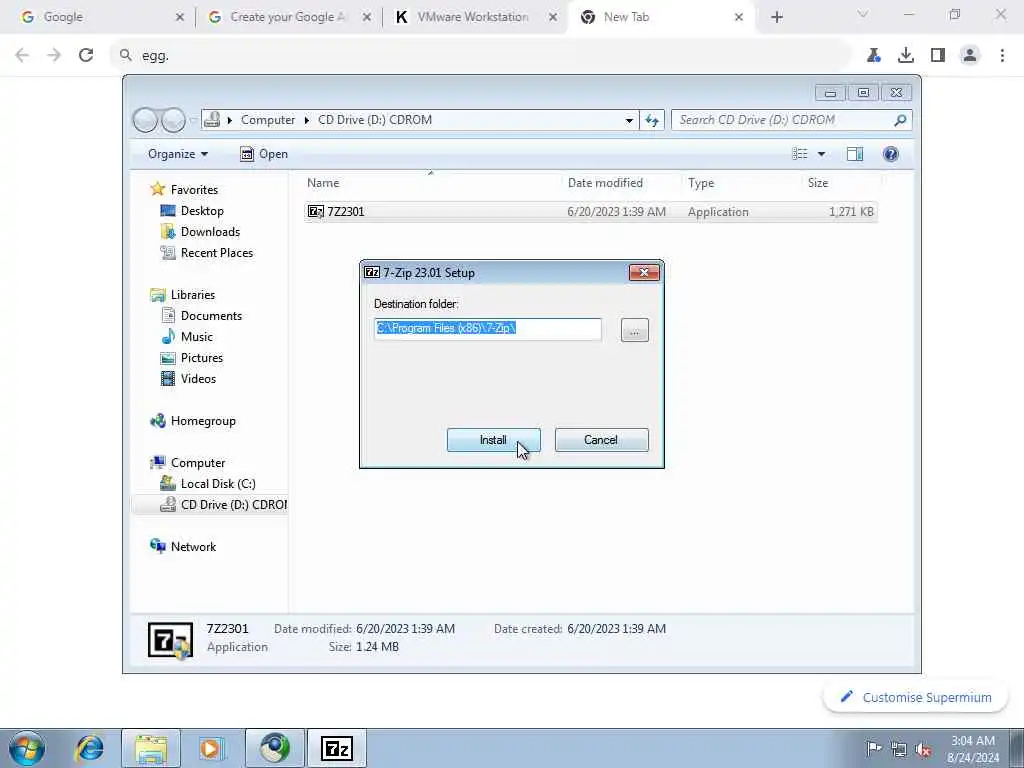This screenshot has height=768, width=1024.
Task: Open the browser profile avatar
Action: (970, 56)
